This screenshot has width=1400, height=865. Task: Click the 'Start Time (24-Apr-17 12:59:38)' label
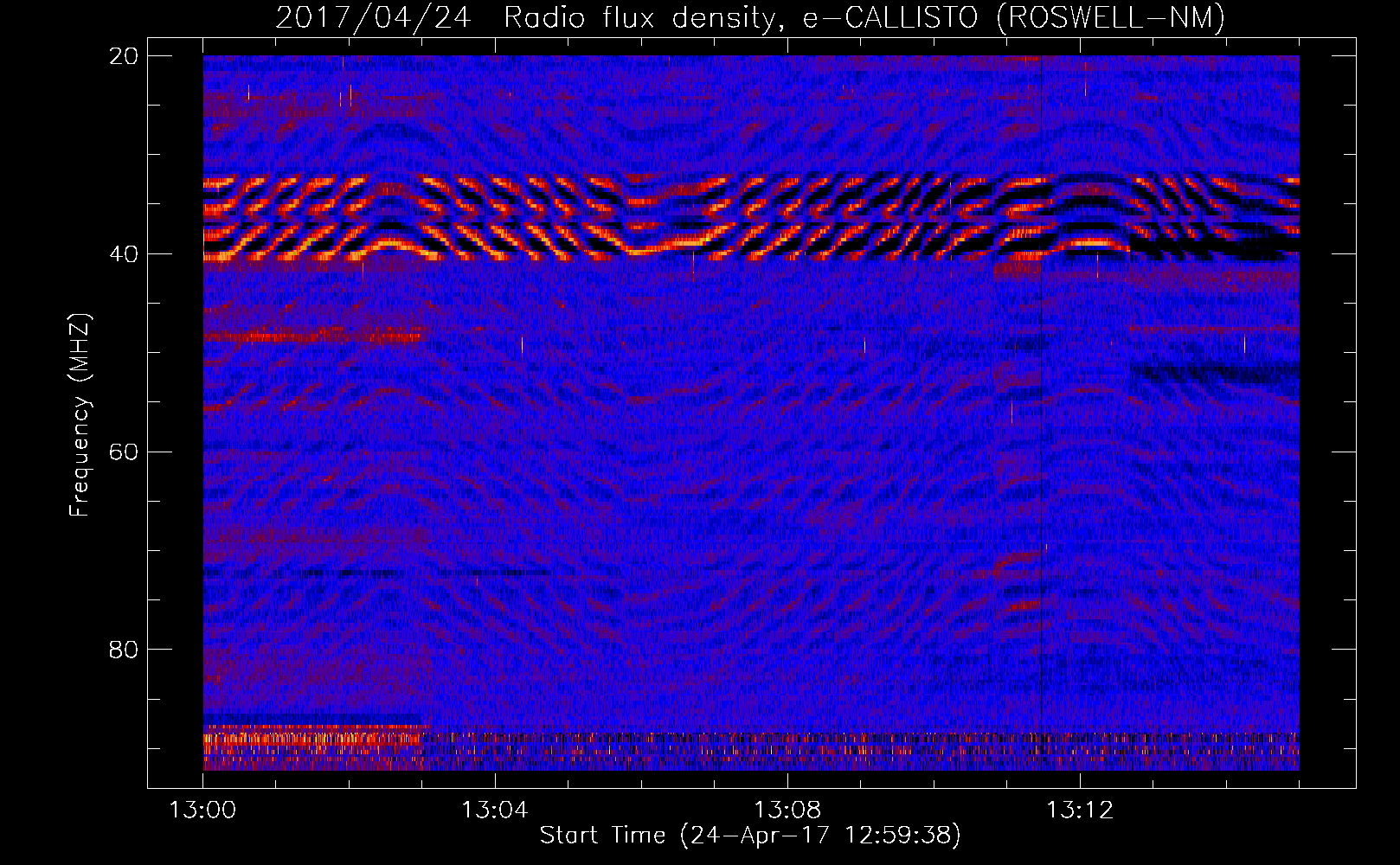[750, 836]
